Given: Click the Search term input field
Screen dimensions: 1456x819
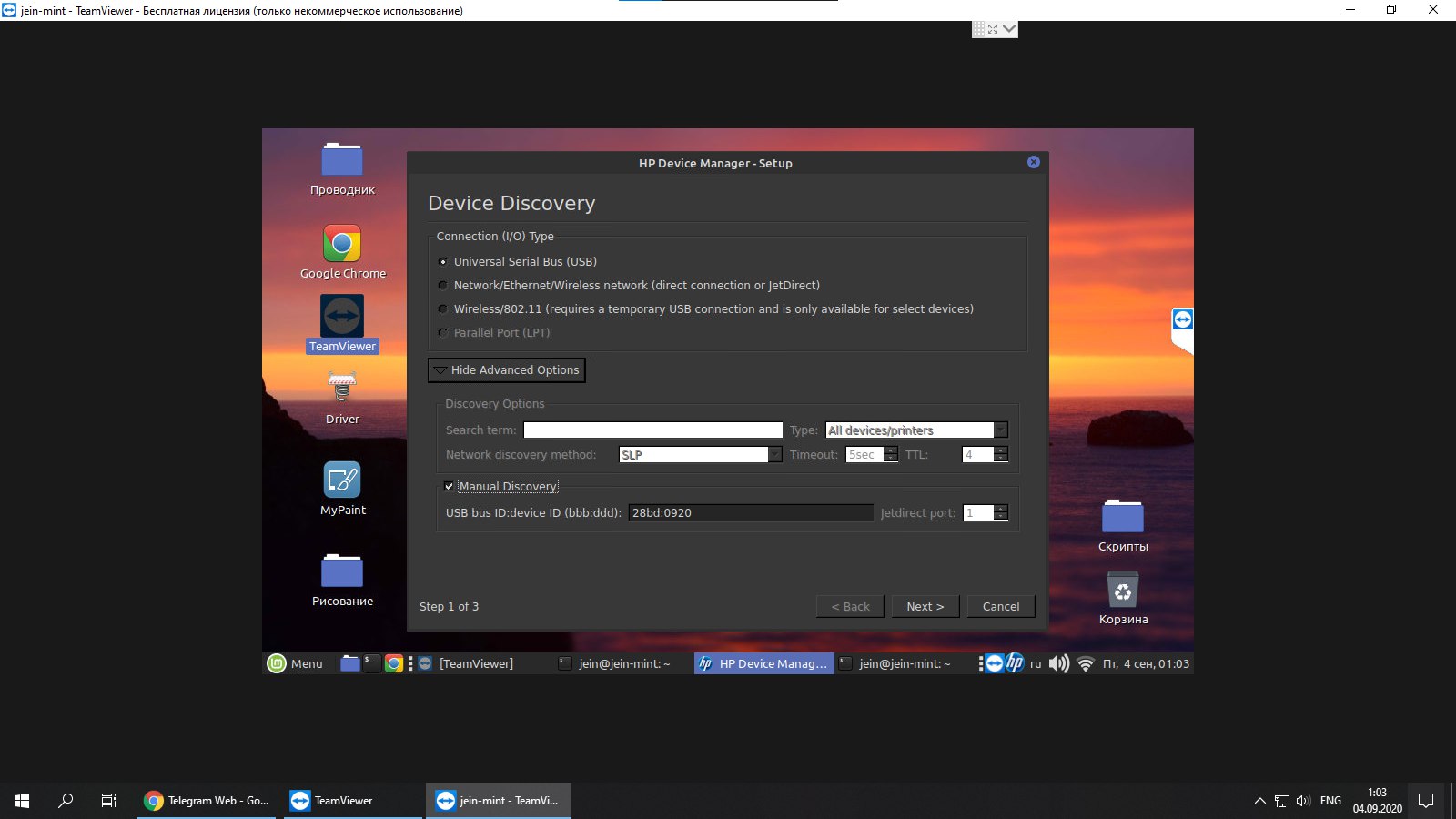Looking at the screenshot, I should [x=652, y=430].
